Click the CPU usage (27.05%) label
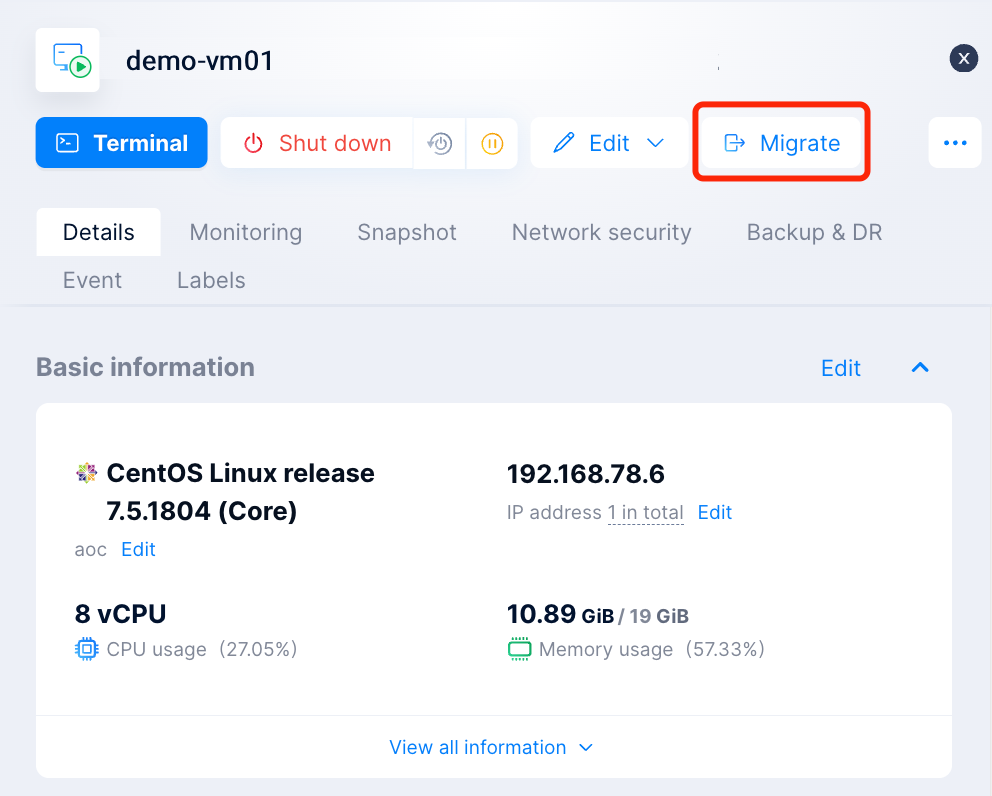This screenshot has width=992, height=796. [202, 649]
